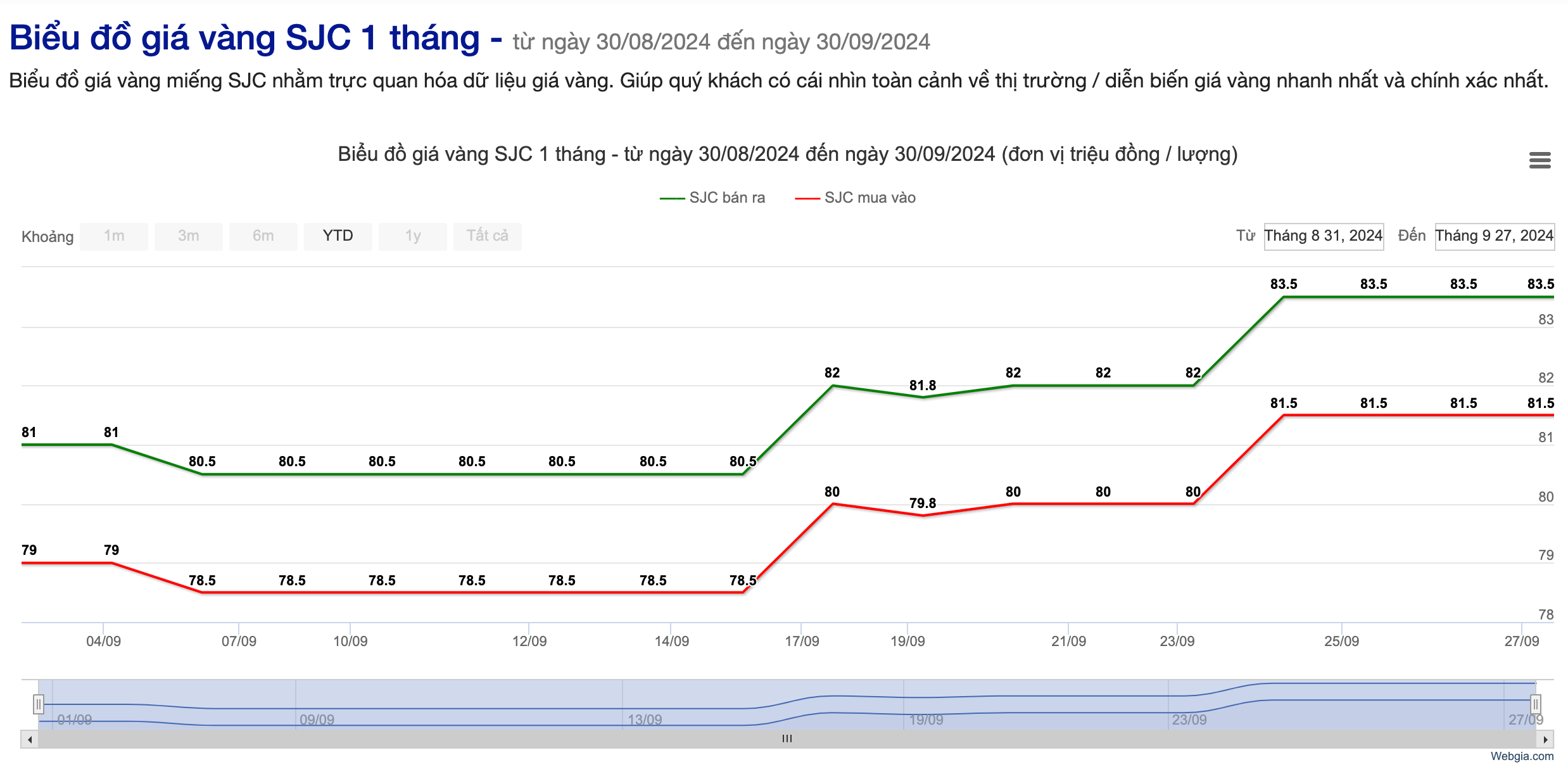Select the 3m range button
The image size is (1568, 774).
pyautogui.click(x=189, y=236)
